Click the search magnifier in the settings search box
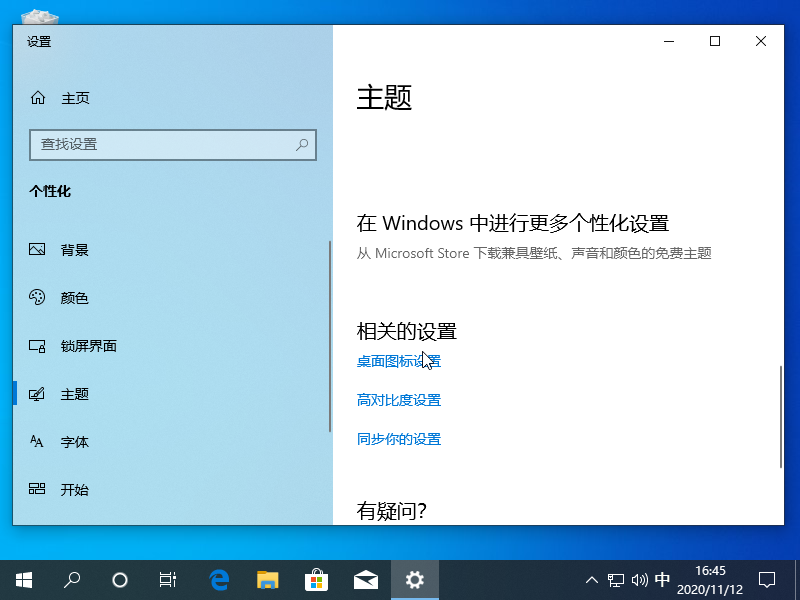Image resolution: width=800 pixels, height=600 pixels. [x=302, y=145]
